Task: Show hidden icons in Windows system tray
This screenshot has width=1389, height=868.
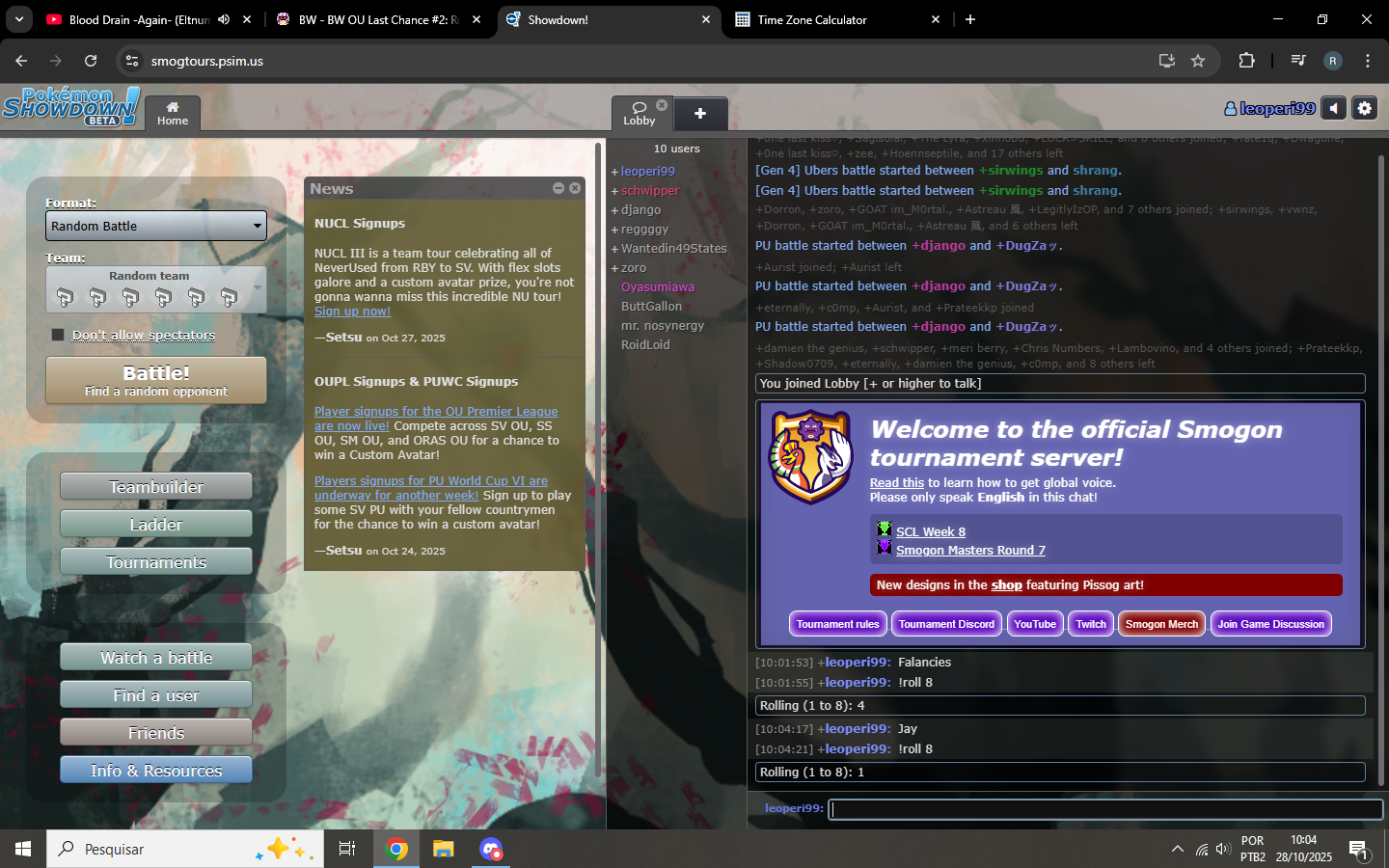Action: [x=1177, y=849]
